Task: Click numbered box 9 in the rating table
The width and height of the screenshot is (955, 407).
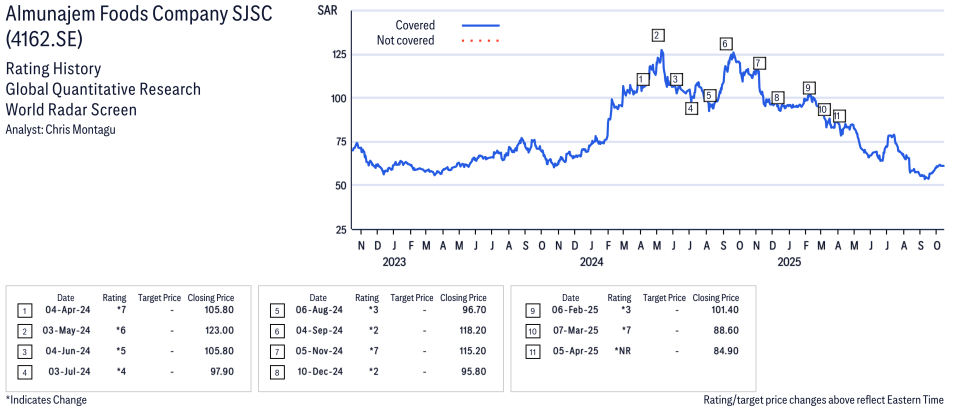Action: [x=530, y=311]
